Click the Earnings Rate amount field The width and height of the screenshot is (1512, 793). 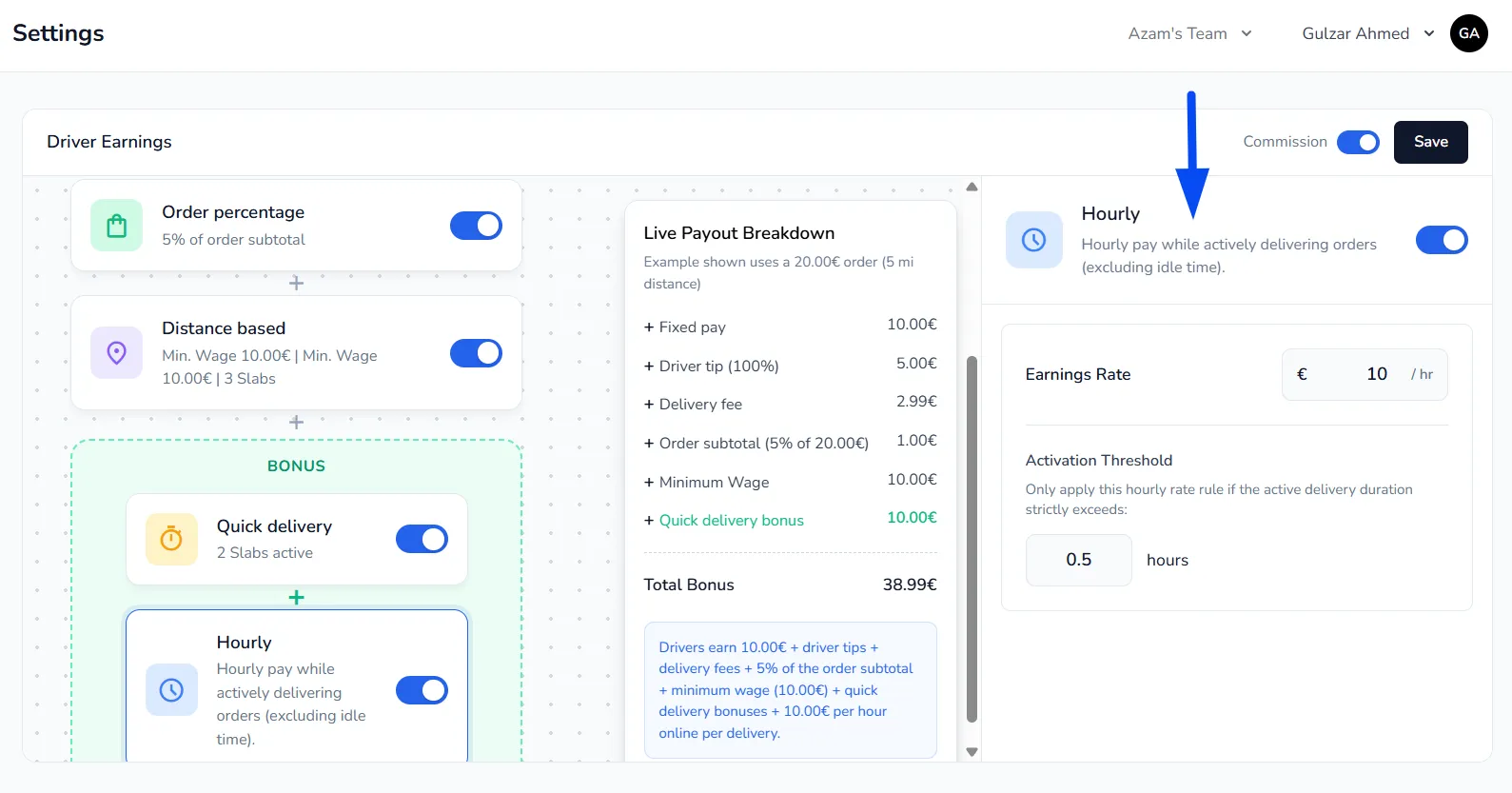click(x=1365, y=374)
